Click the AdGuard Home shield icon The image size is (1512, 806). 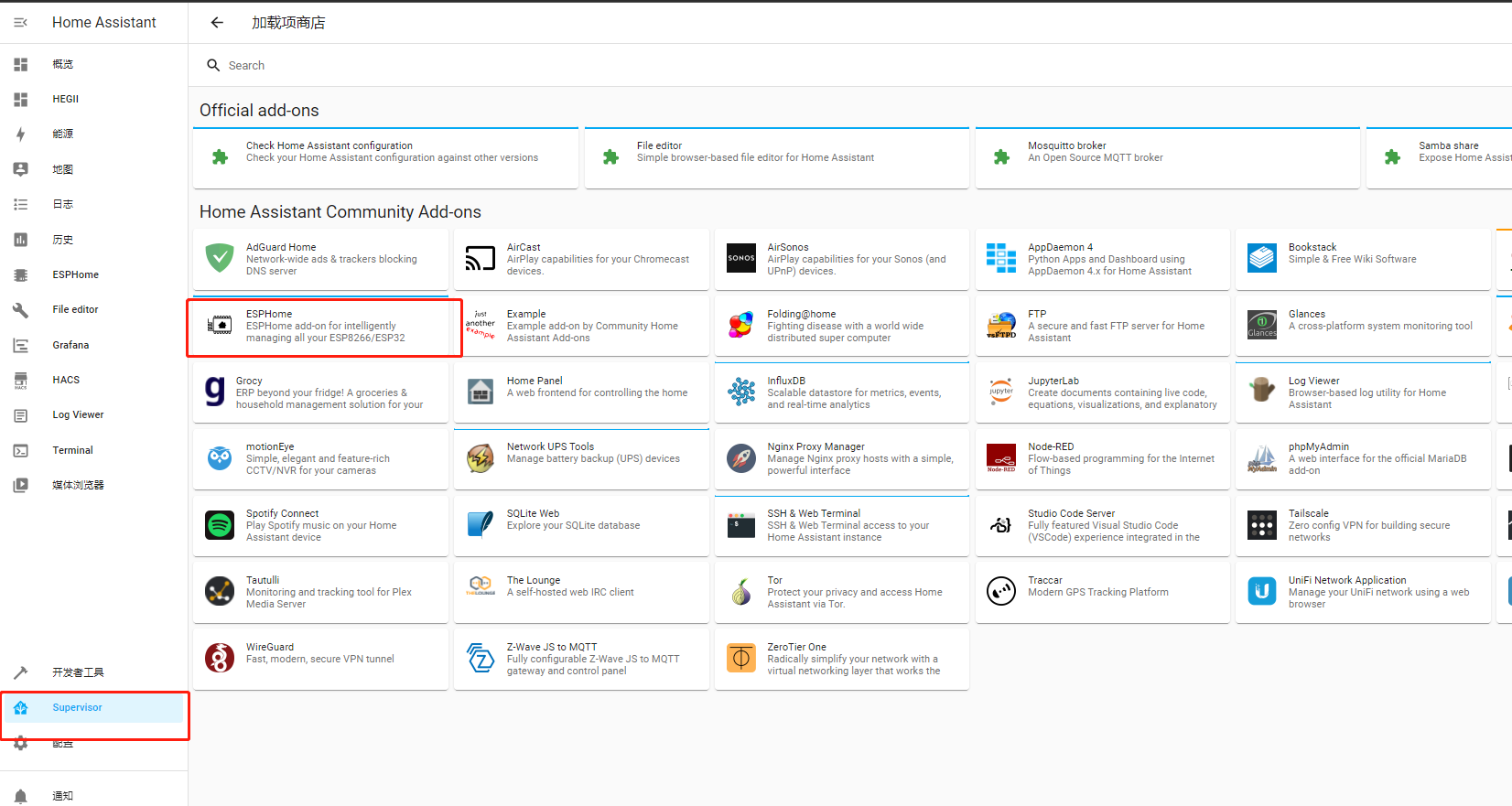pos(220,259)
